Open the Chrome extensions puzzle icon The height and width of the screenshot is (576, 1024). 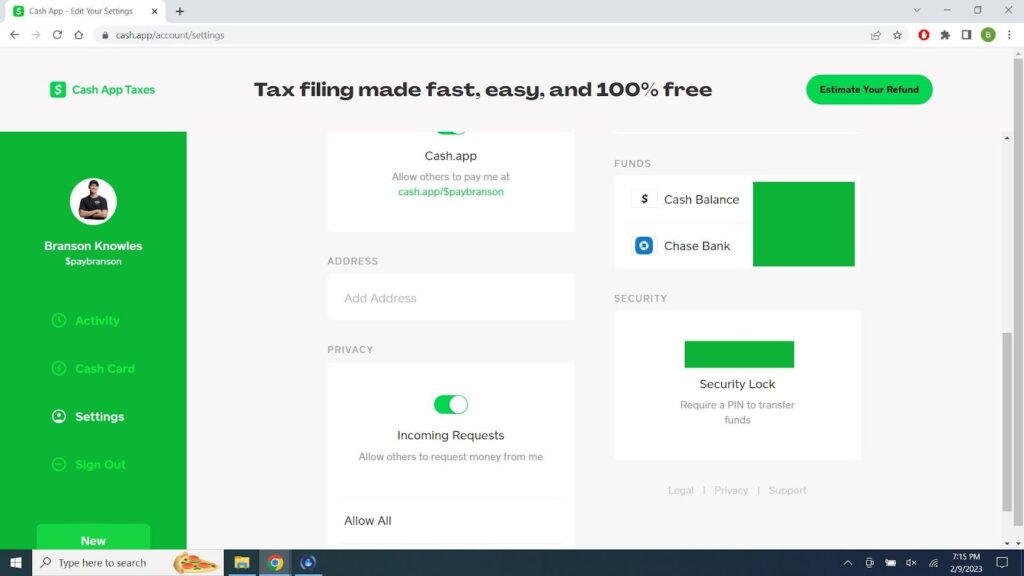tap(945, 35)
